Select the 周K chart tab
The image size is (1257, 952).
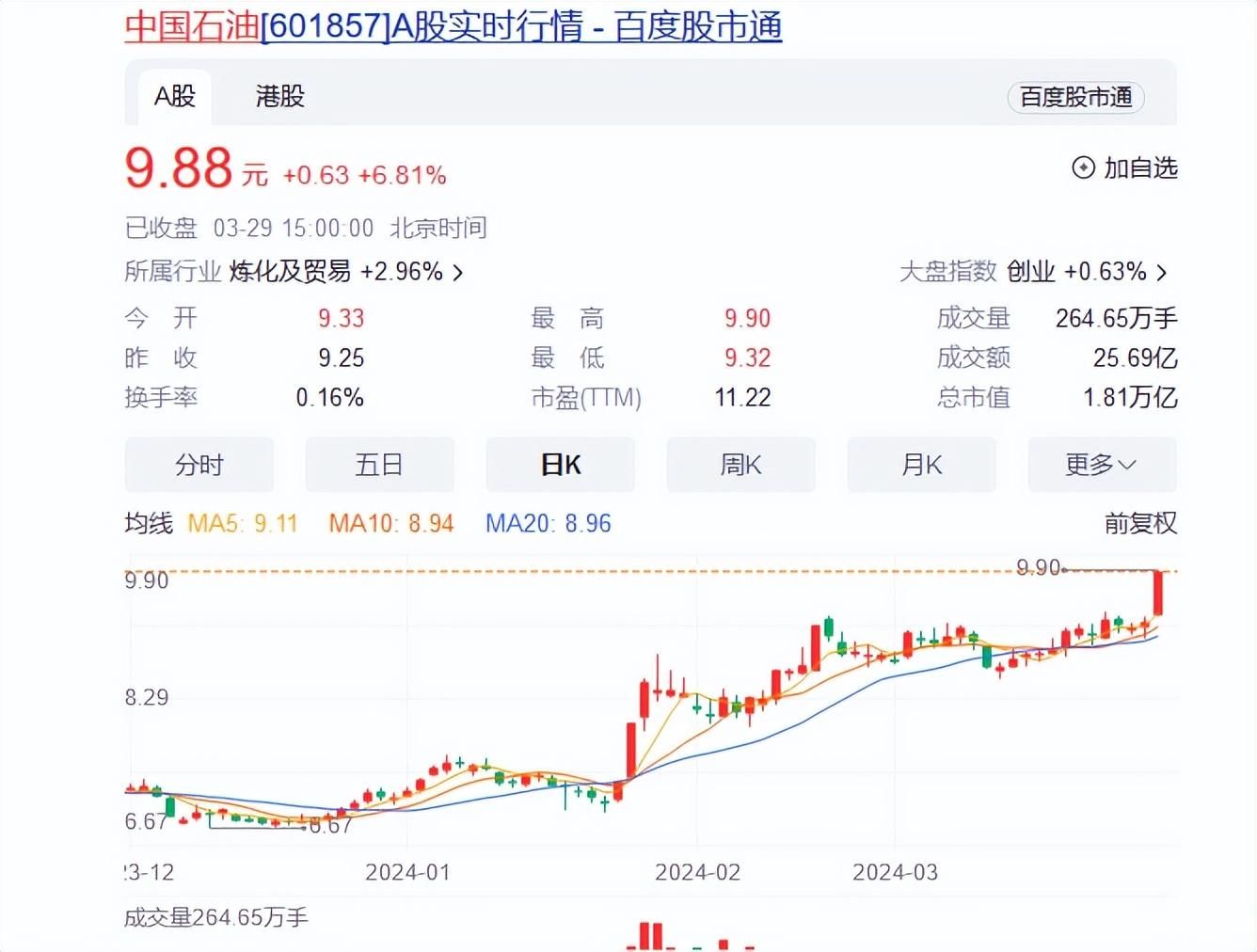click(741, 465)
